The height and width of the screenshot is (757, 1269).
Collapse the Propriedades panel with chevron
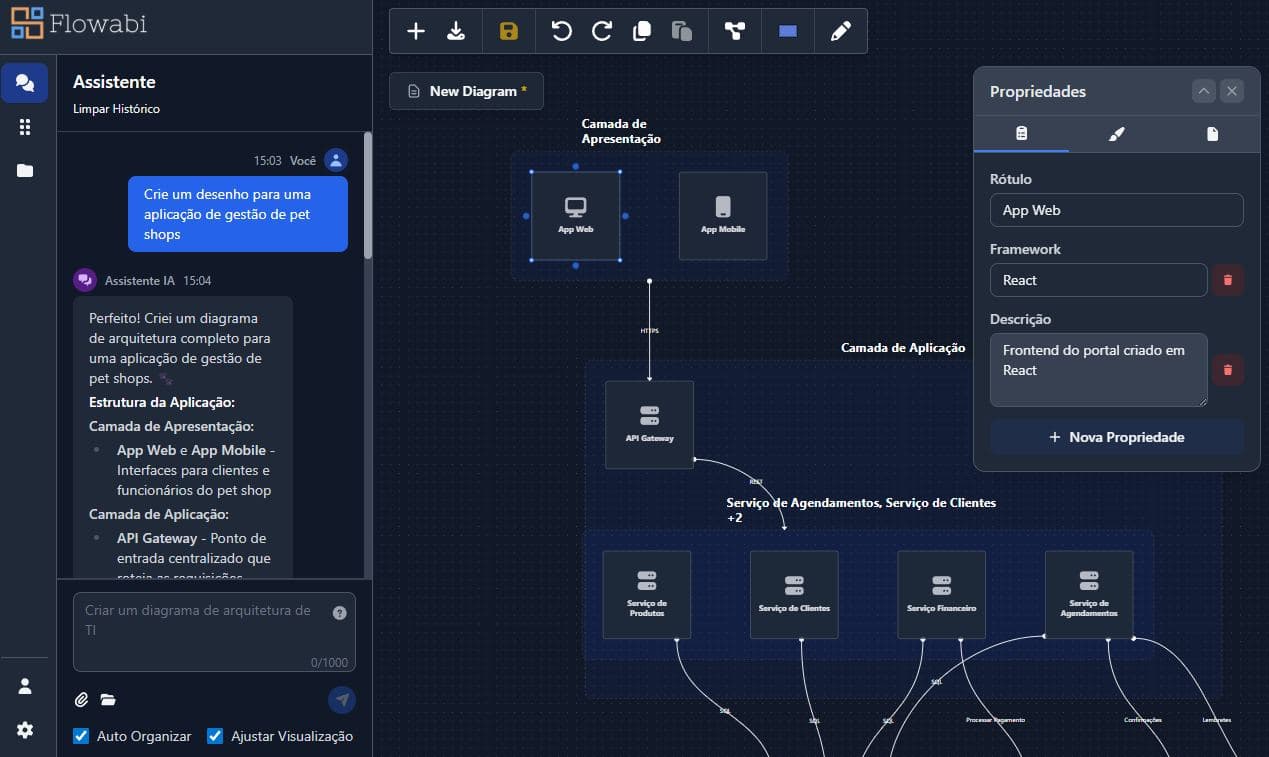point(1204,91)
